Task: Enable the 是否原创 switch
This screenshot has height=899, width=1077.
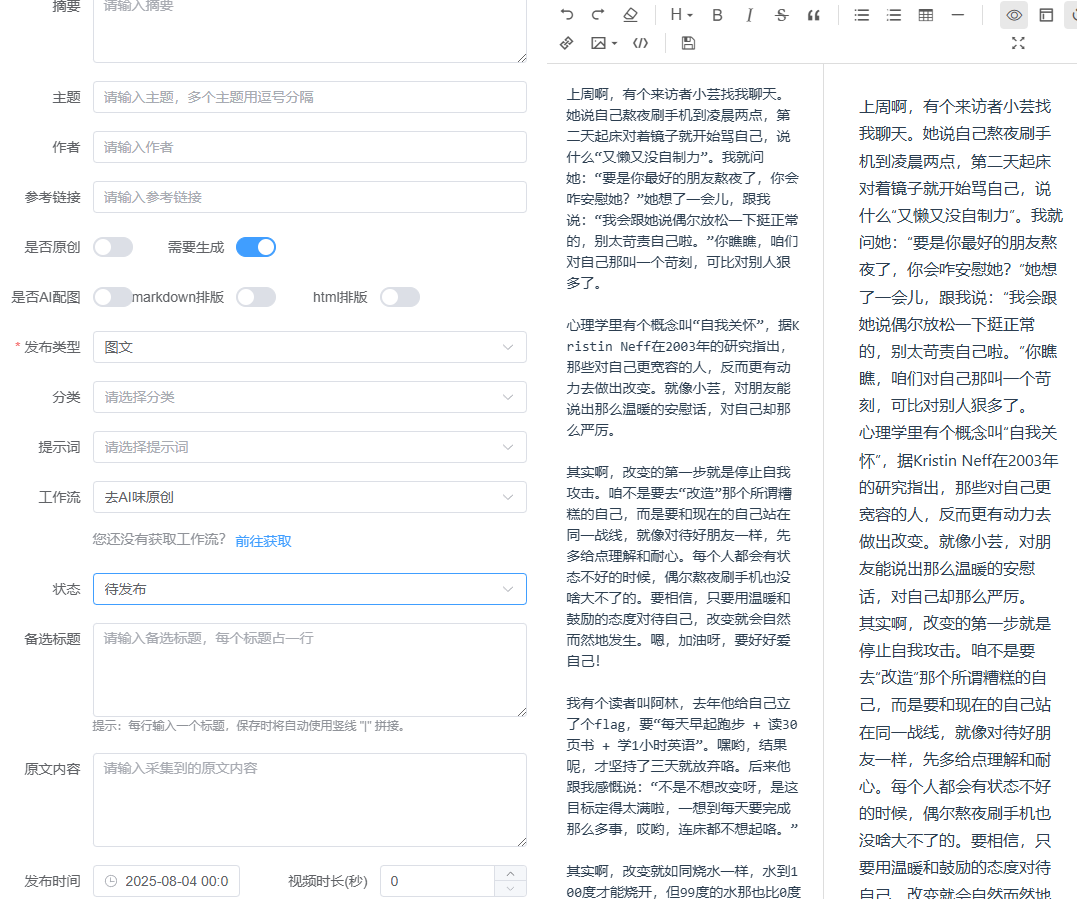Action: coord(113,247)
